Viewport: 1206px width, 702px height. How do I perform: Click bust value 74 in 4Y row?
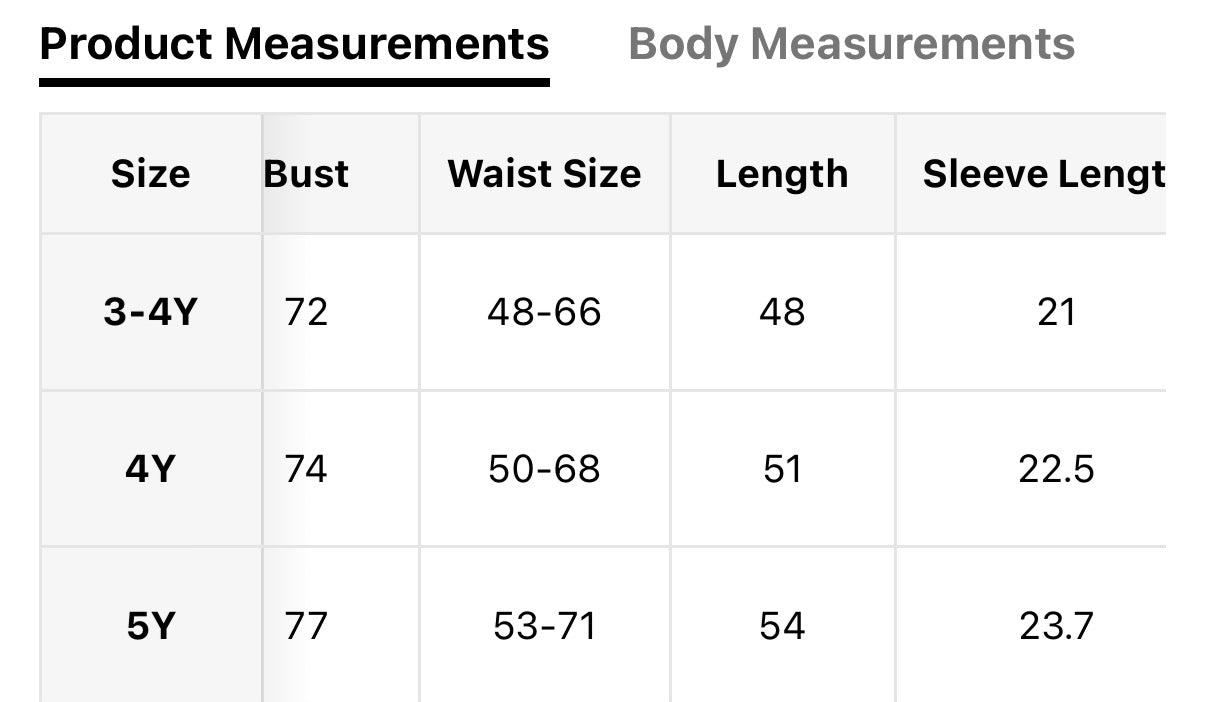coord(306,468)
